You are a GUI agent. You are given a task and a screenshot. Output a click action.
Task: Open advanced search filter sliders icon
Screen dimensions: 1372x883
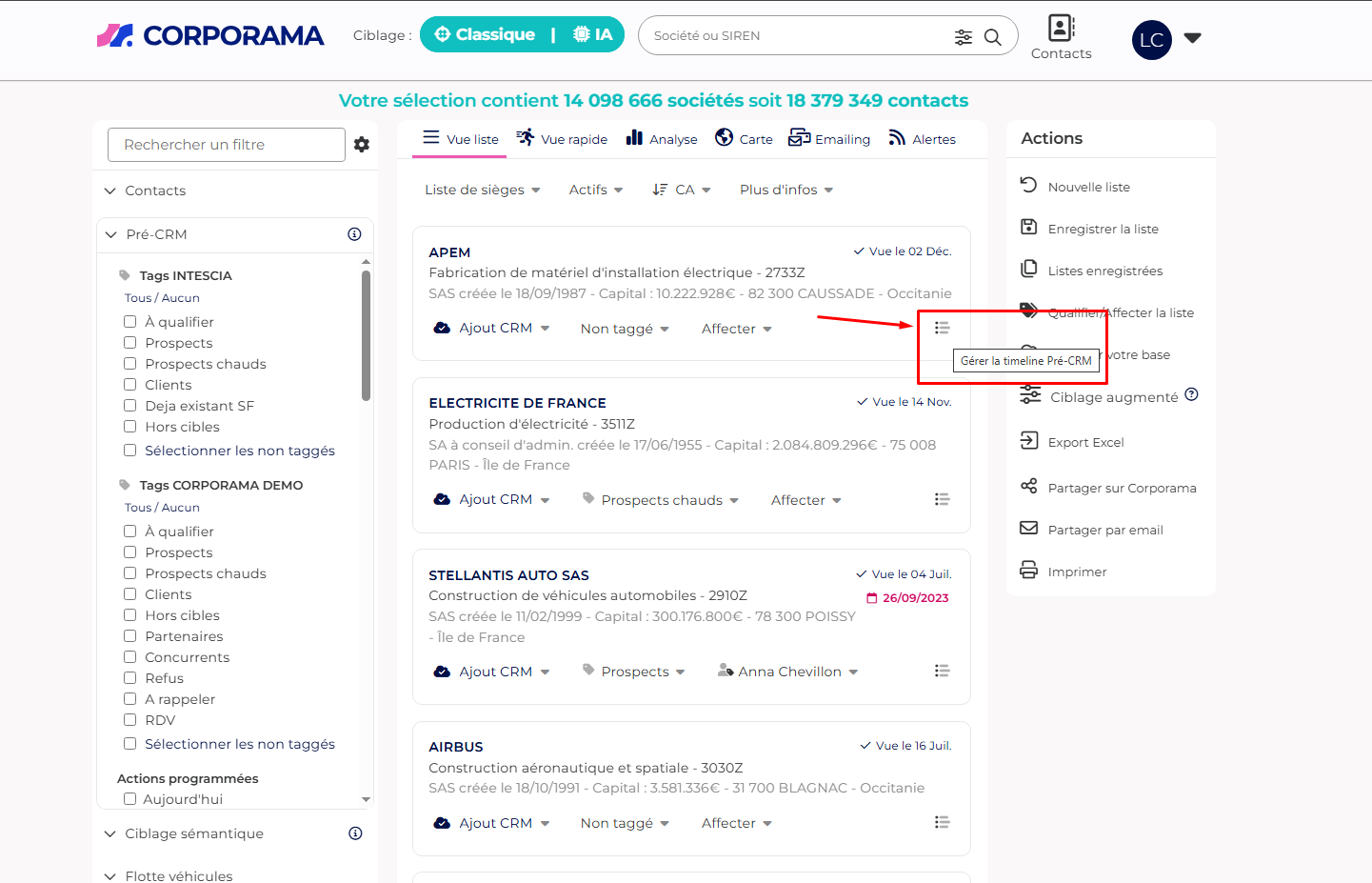coord(964,37)
